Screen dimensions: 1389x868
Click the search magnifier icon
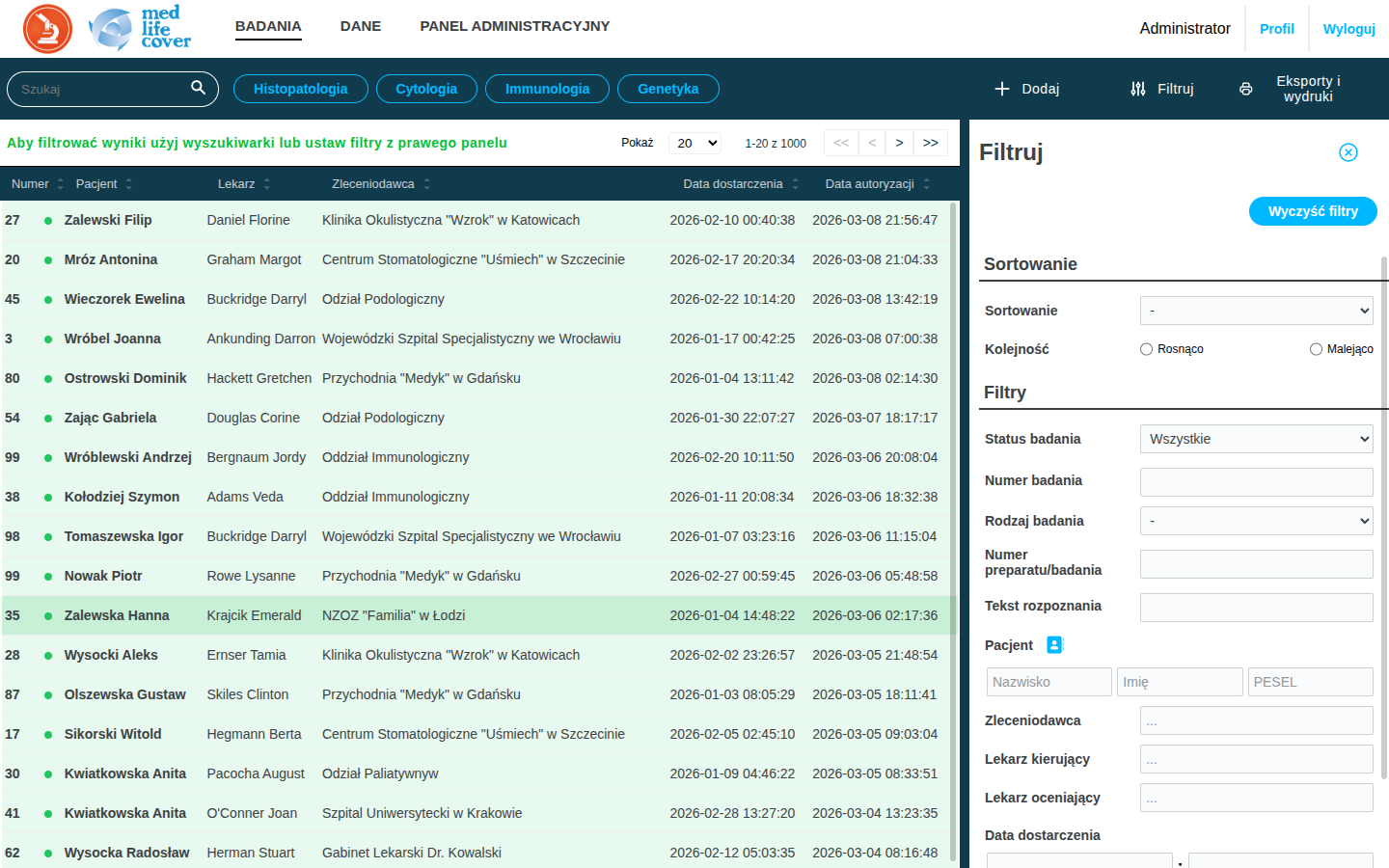(198, 88)
